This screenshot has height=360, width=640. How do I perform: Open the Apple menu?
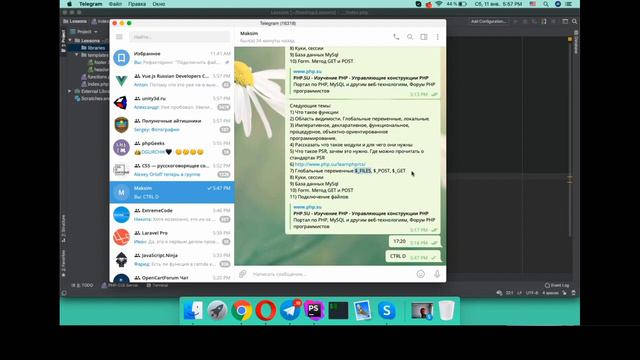(x=69, y=4)
